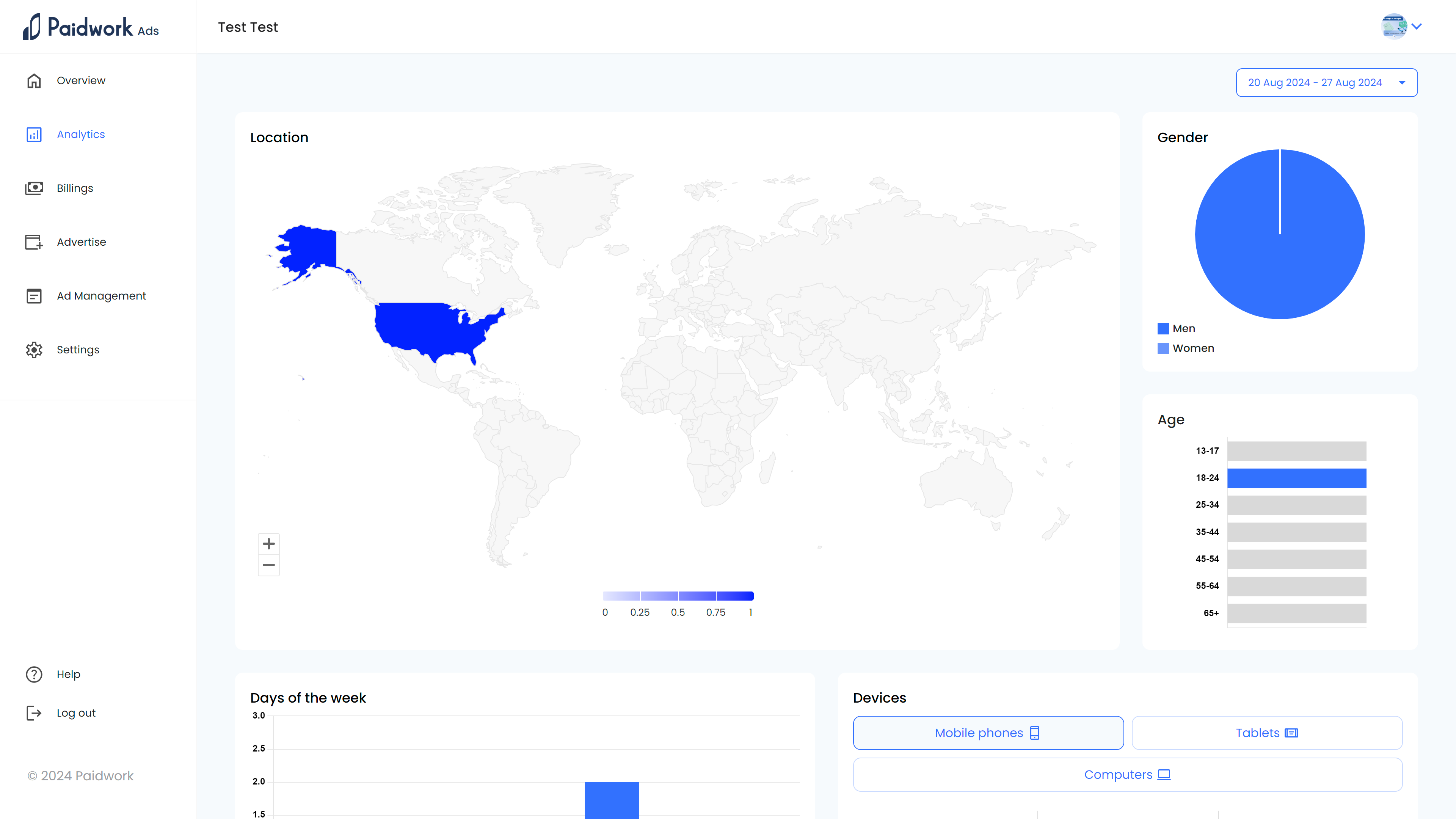Open the Analytics menu item
Image resolution: width=1456 pixels, height=819 pixels.
81,134
